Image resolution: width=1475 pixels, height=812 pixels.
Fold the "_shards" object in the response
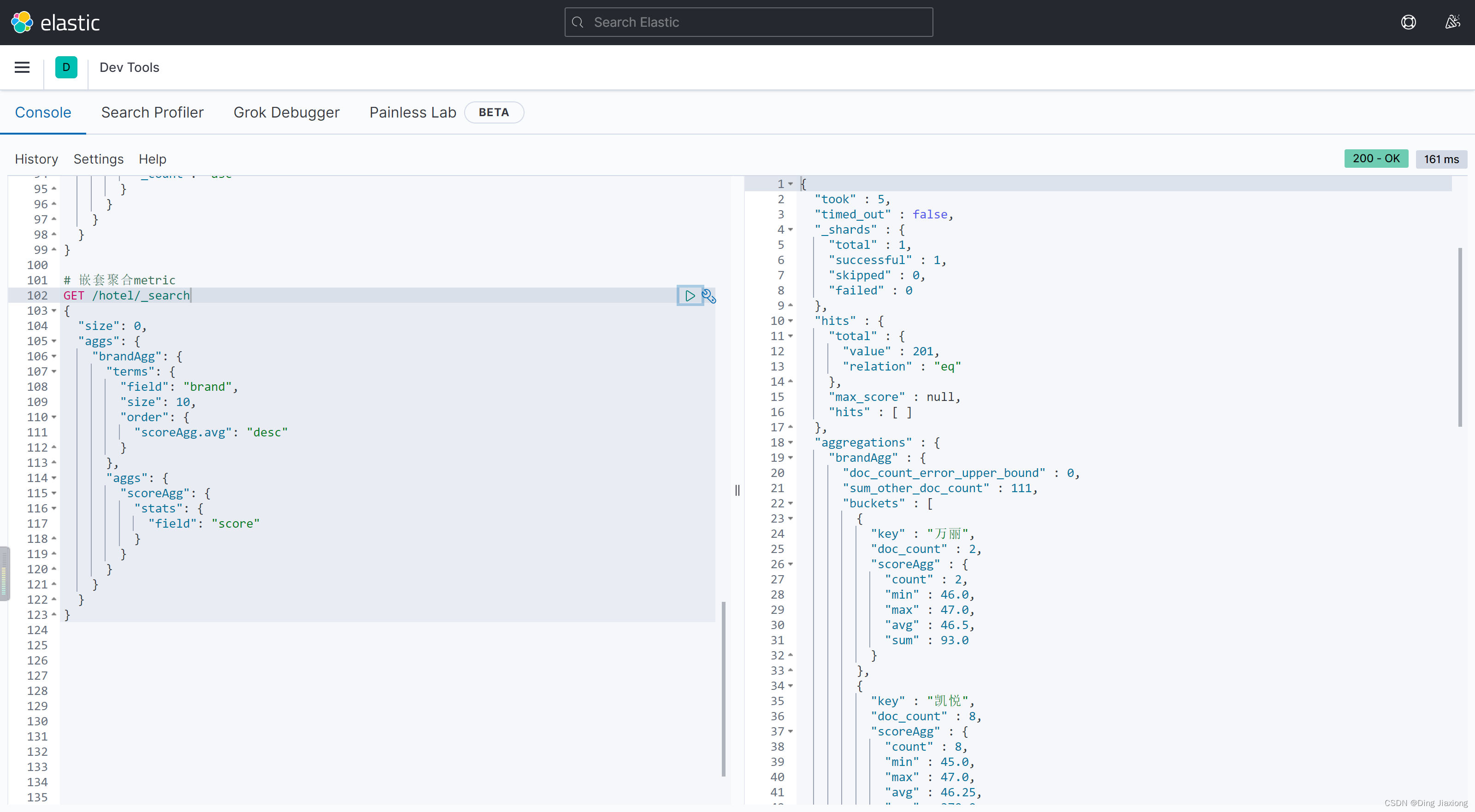pyautogui.click(x=790, y=229)
